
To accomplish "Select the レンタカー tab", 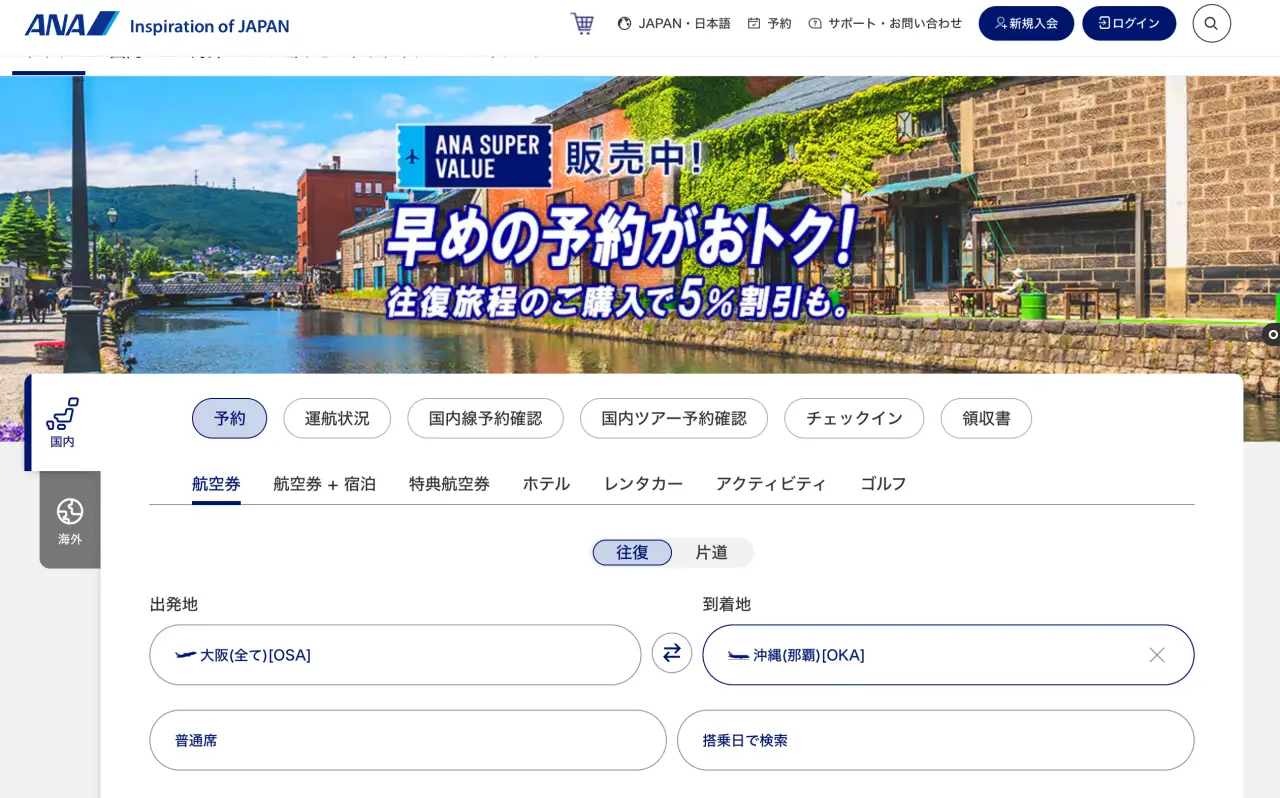I will [x=643, y=484].
